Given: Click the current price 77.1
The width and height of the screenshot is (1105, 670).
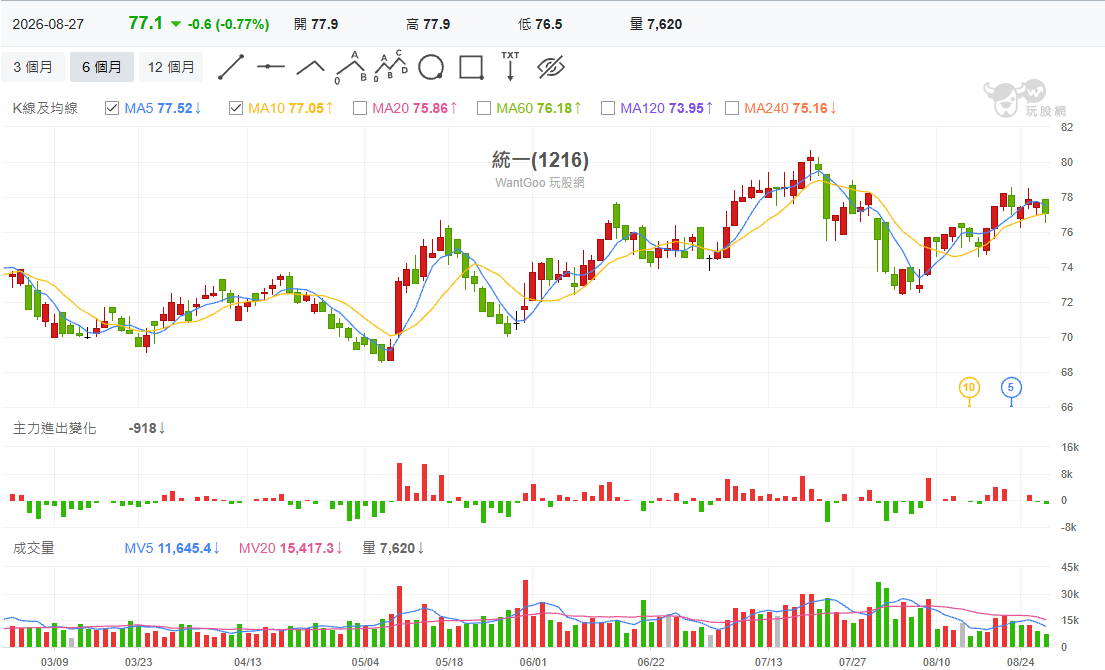Looking at the screenshot, I should click(x=145, y=23).
